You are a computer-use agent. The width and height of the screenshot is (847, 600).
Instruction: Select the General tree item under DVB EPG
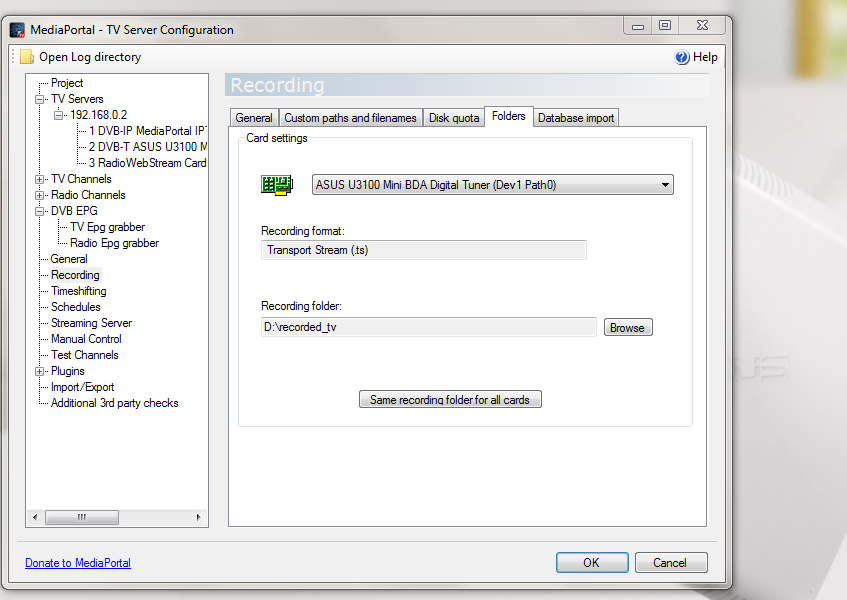69,259
